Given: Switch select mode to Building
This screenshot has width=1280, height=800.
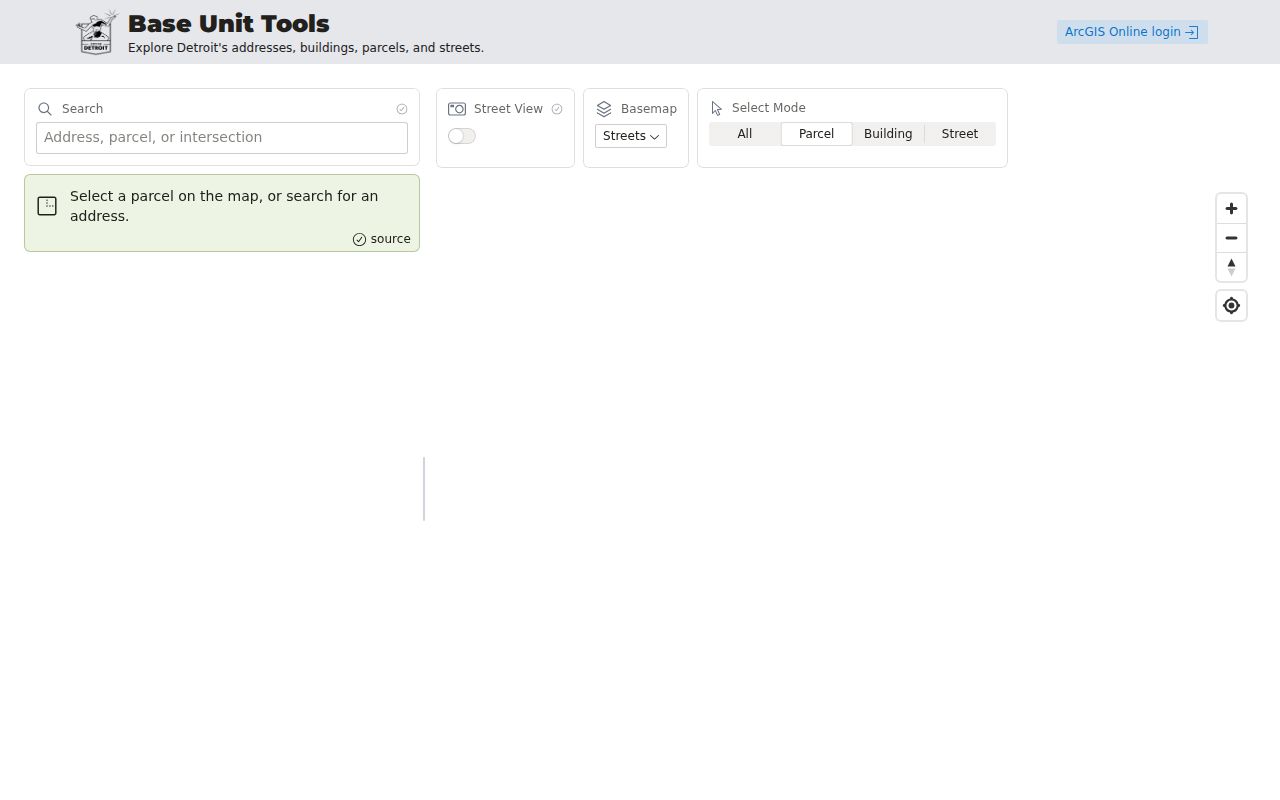Looking at the screenshot, I should coord(888,134).
